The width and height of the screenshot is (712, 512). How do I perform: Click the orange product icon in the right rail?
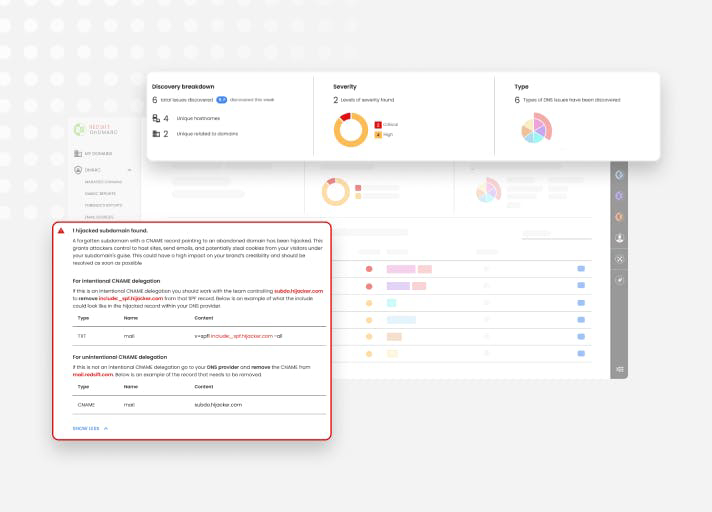[x=619, y=217]
